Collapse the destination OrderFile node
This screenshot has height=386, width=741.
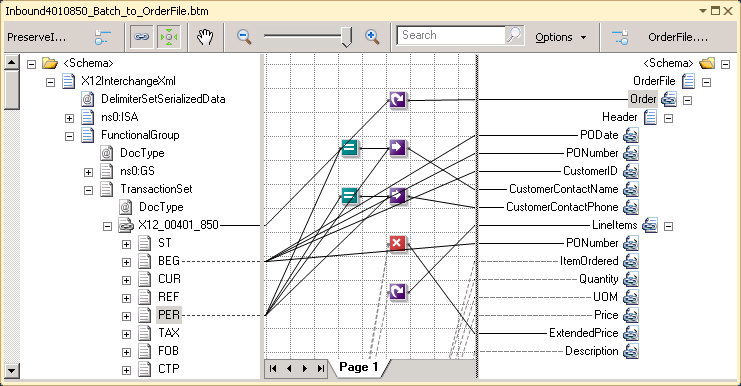pyautogui.click(x=707, y=82)
